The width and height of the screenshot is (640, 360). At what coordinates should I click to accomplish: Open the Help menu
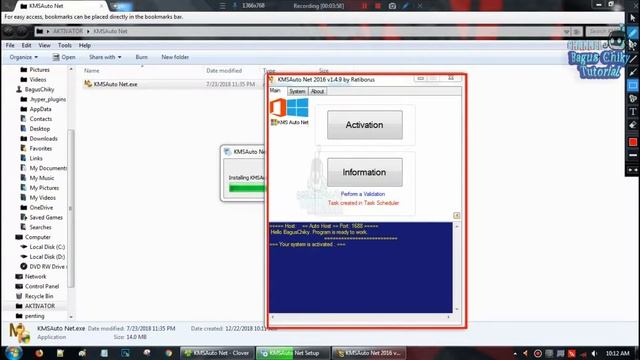[84, 45]
